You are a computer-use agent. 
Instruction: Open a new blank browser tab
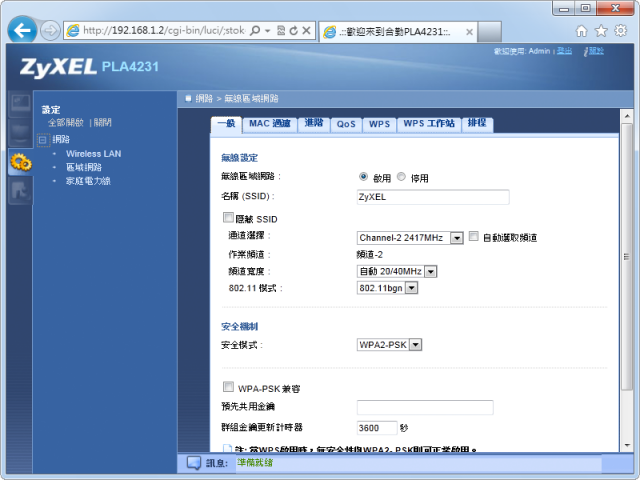tap(489, 32)
